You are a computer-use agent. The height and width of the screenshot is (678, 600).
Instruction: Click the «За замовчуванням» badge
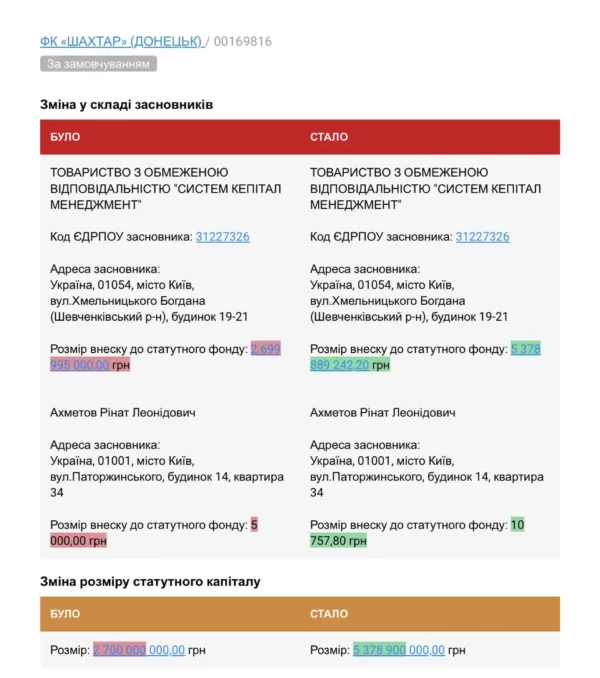point(98,64)
